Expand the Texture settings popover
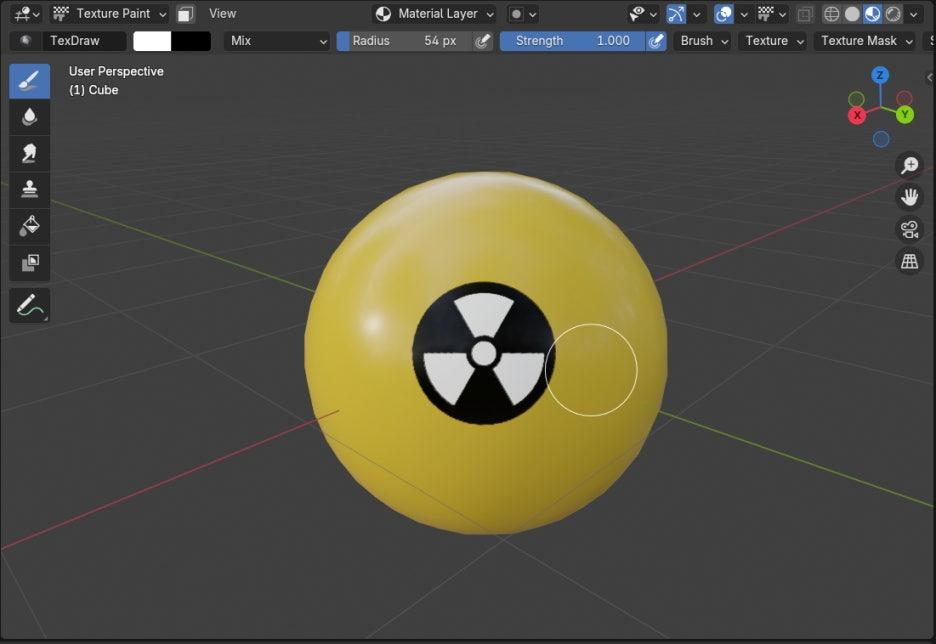This screenshot has height=644, width=936. (772, 41)
